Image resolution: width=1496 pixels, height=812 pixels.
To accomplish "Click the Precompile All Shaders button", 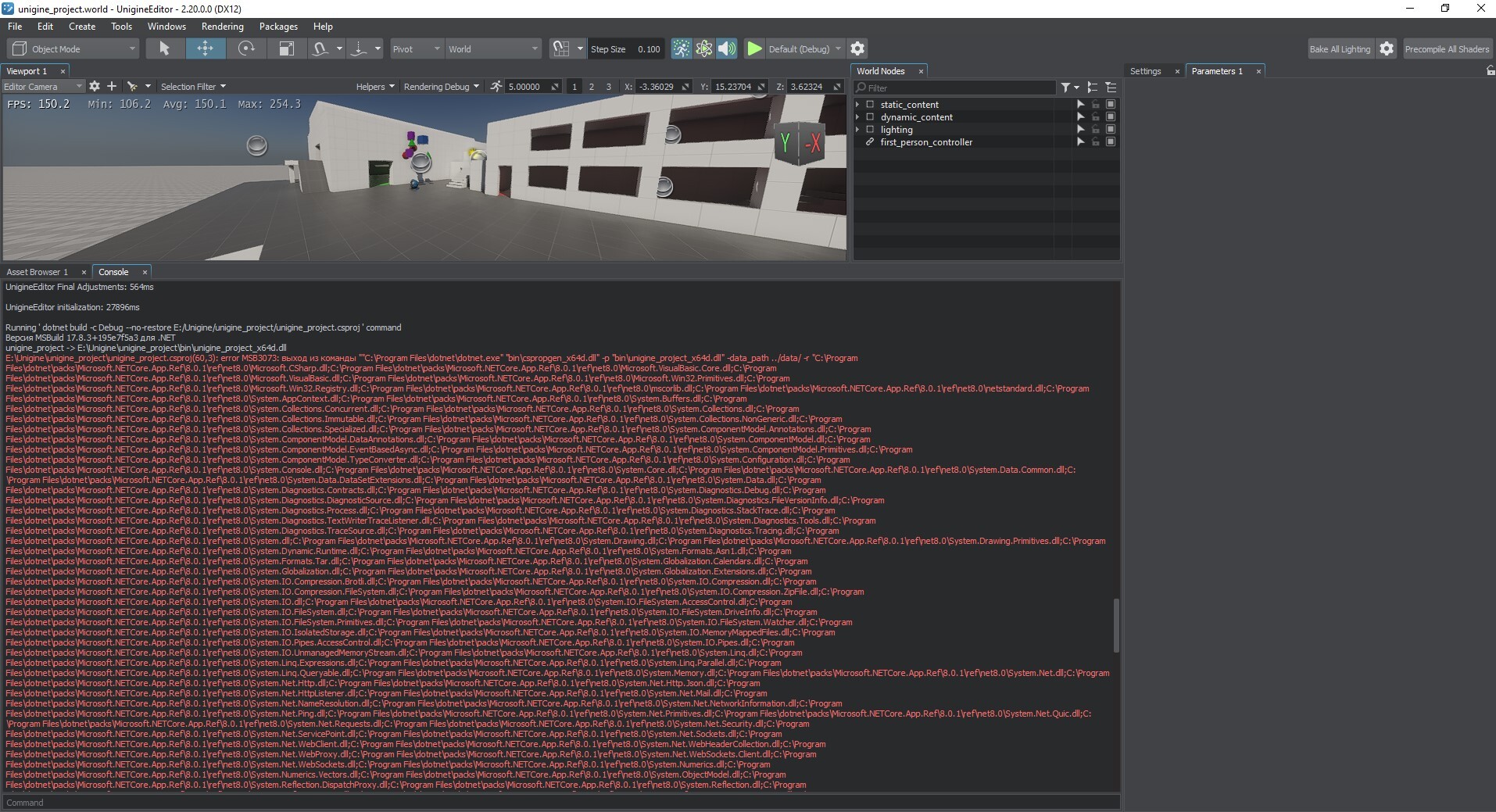I will tap(1447, 48).
